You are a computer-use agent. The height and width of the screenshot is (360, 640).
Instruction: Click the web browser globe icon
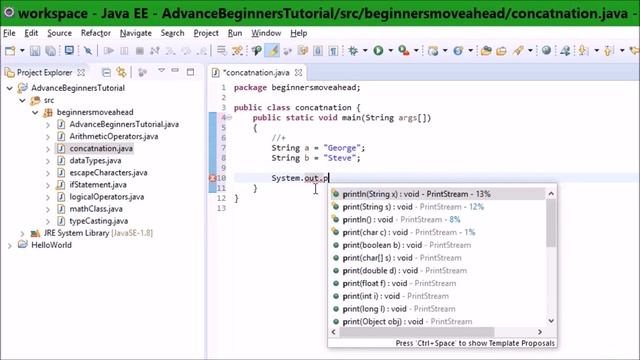[x=546, y=50]
